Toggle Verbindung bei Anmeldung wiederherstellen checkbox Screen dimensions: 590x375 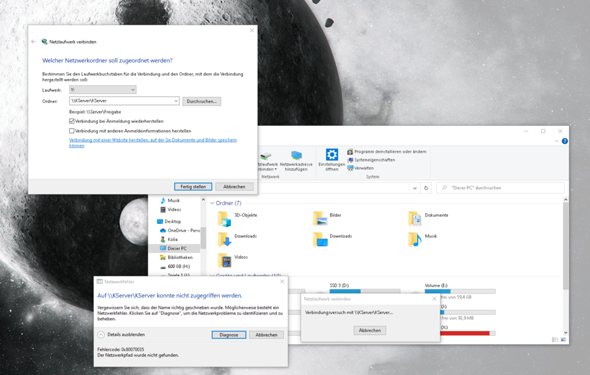[x=71, y=121]
